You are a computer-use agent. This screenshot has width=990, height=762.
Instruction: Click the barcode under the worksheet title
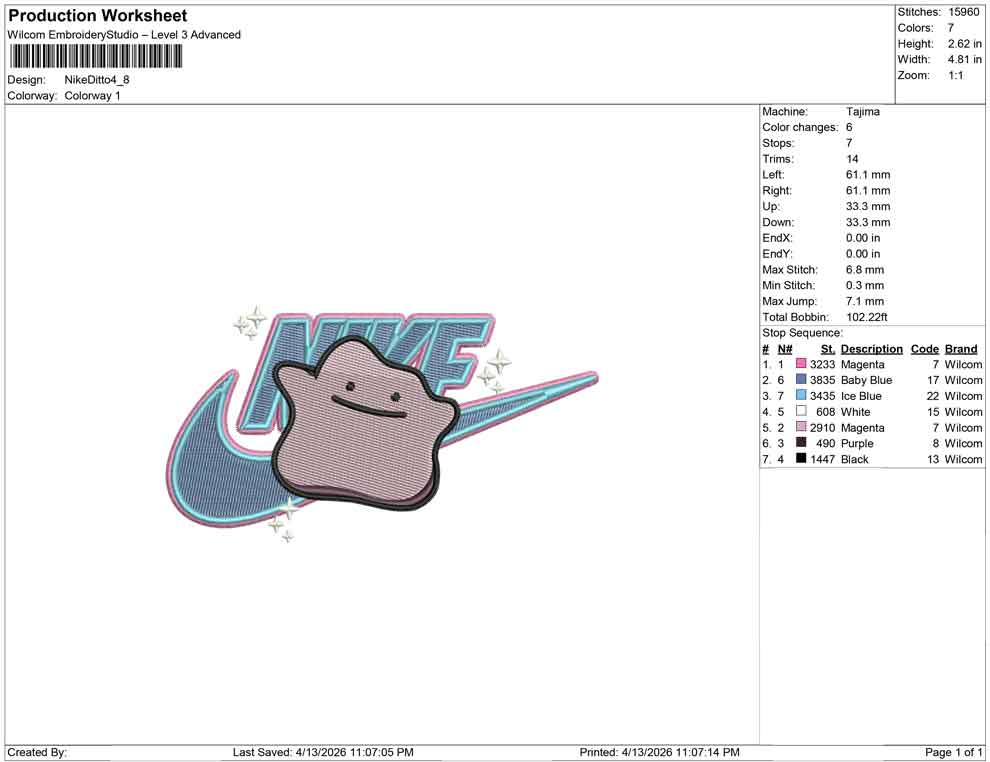[96, 56]
